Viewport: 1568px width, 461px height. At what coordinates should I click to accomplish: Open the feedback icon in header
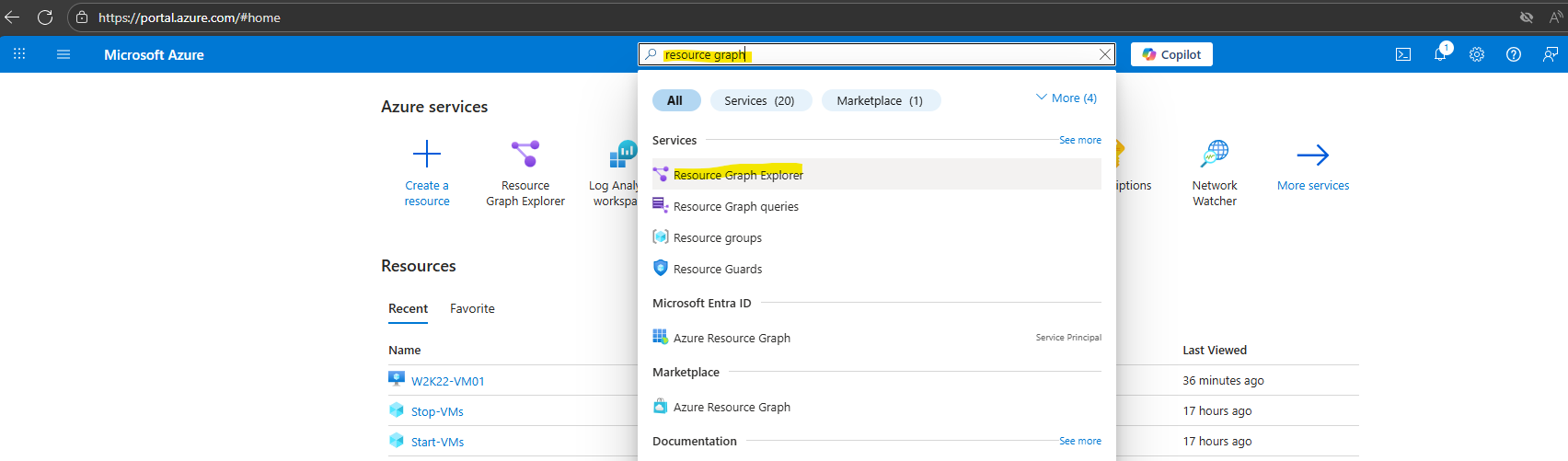(1551, 54)
